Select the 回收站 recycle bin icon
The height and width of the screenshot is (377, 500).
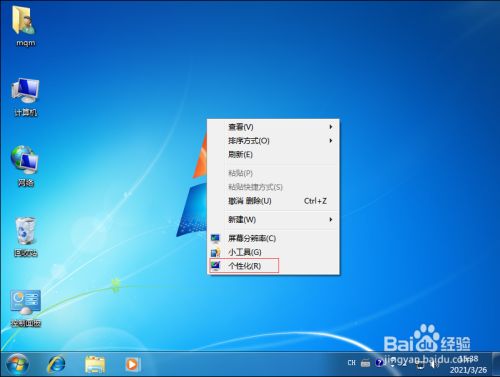25,237
